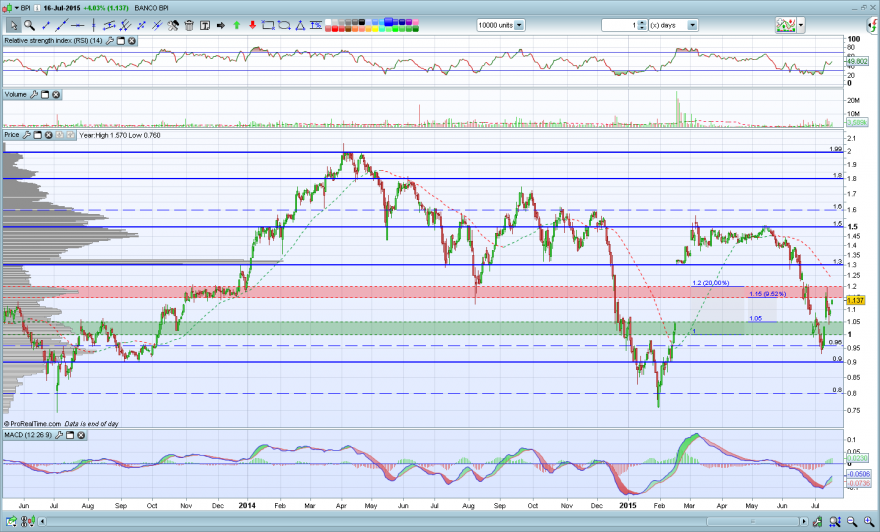
Task: Open the (x) days timeframe dropdown
Action: pos(693,25)
